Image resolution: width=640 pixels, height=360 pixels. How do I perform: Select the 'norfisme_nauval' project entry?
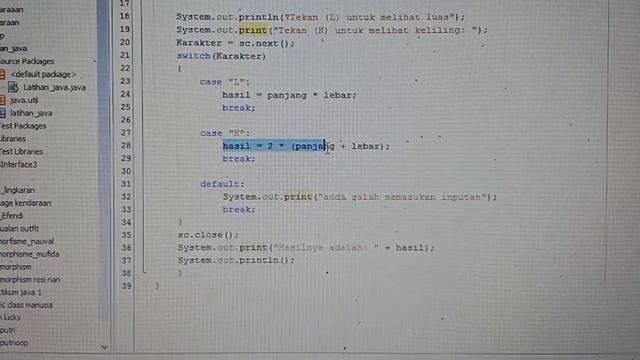click(27, 241)
